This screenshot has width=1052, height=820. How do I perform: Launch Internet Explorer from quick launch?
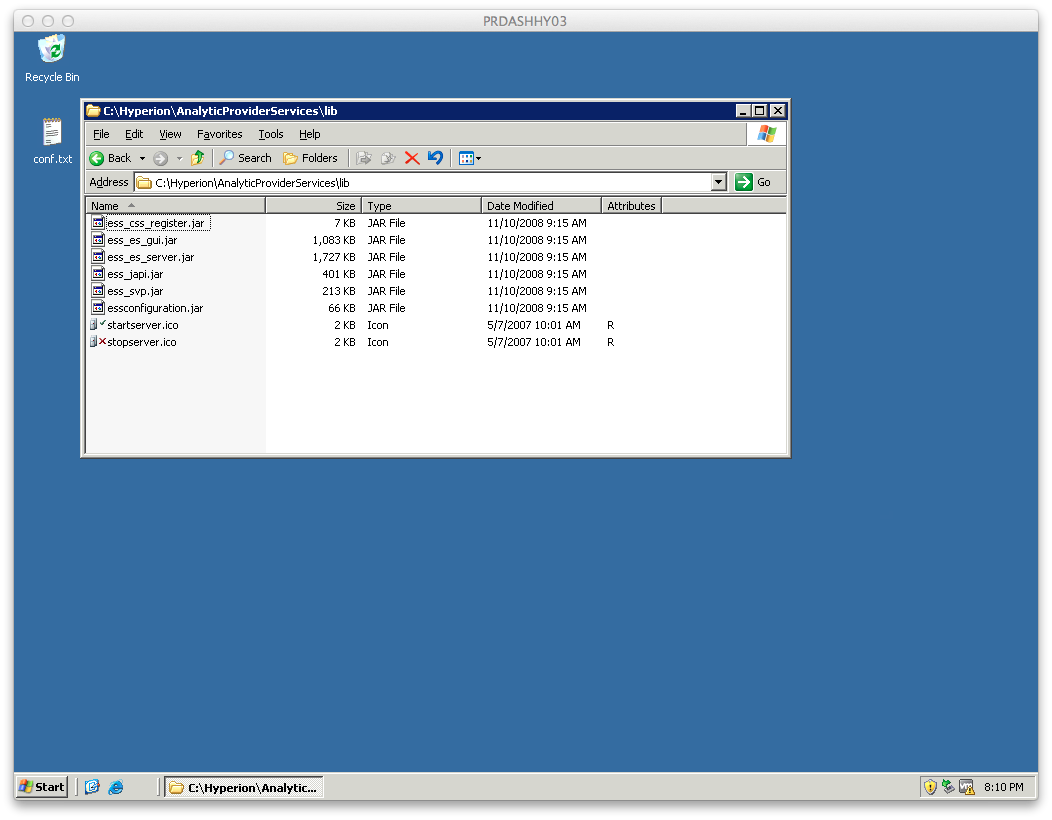(116, 787)
